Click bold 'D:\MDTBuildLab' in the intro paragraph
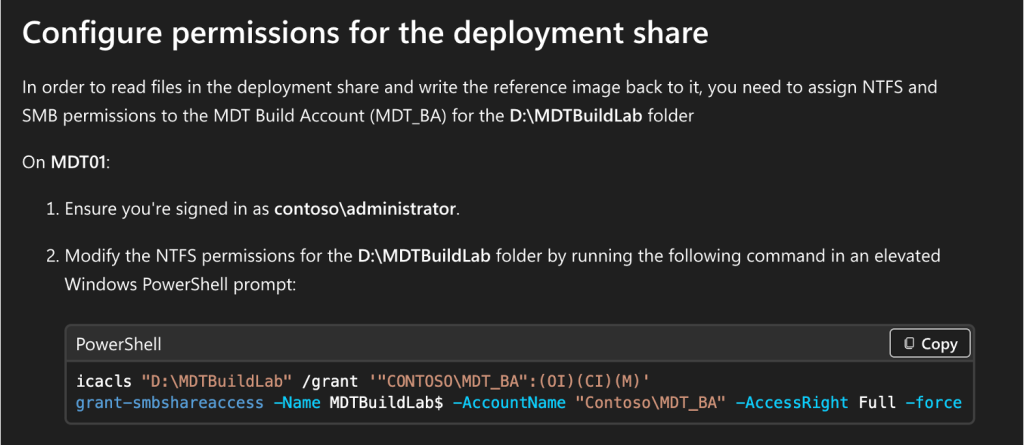1024x445 pixels. tap(560, 116)
